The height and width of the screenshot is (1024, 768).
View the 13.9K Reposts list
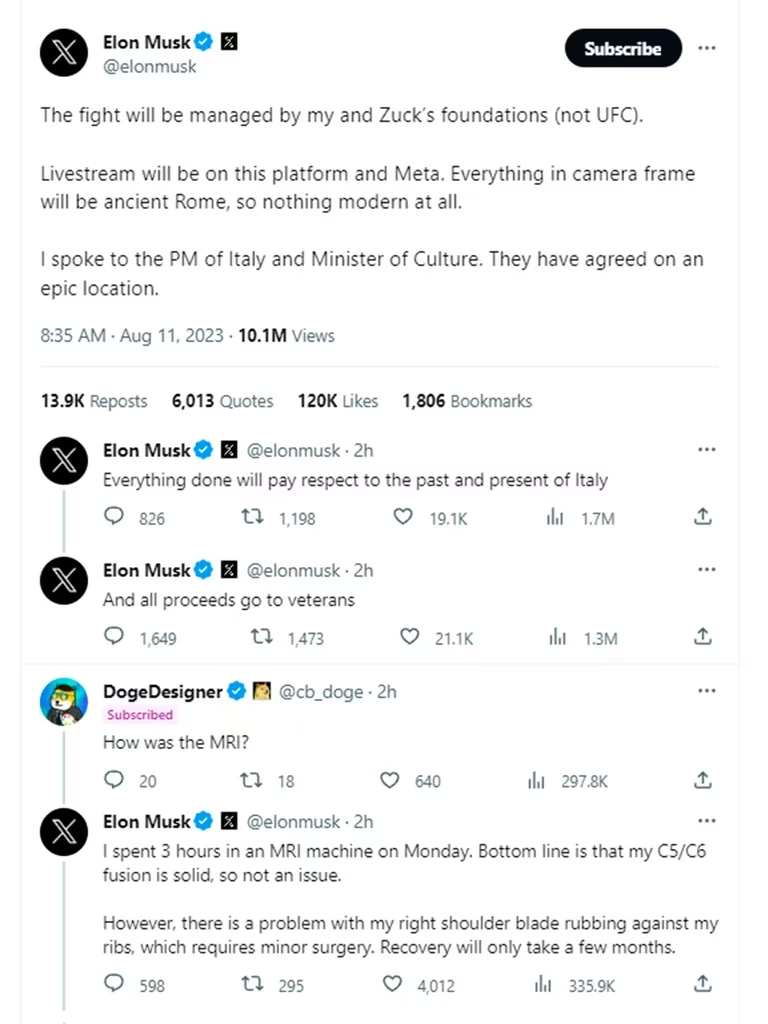pyautogui.click(x=94, y=401)
